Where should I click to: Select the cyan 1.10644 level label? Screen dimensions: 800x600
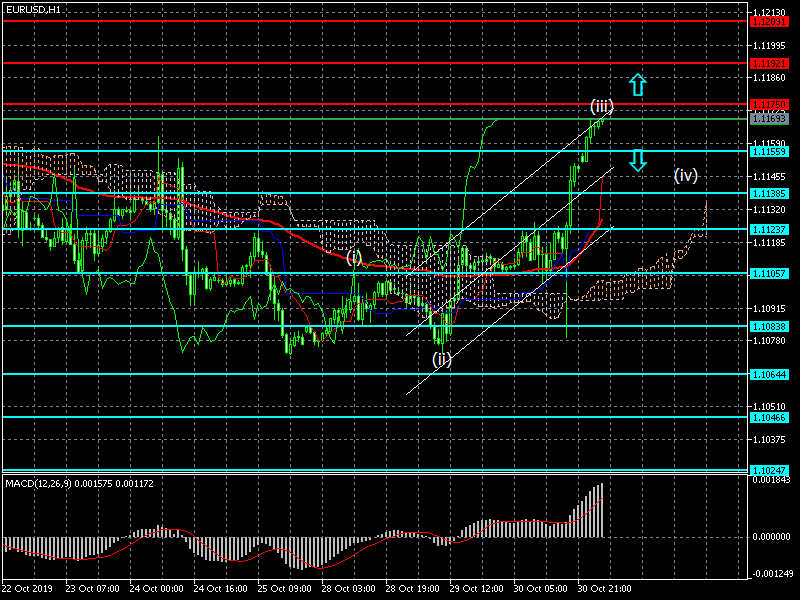coord(769,374)
